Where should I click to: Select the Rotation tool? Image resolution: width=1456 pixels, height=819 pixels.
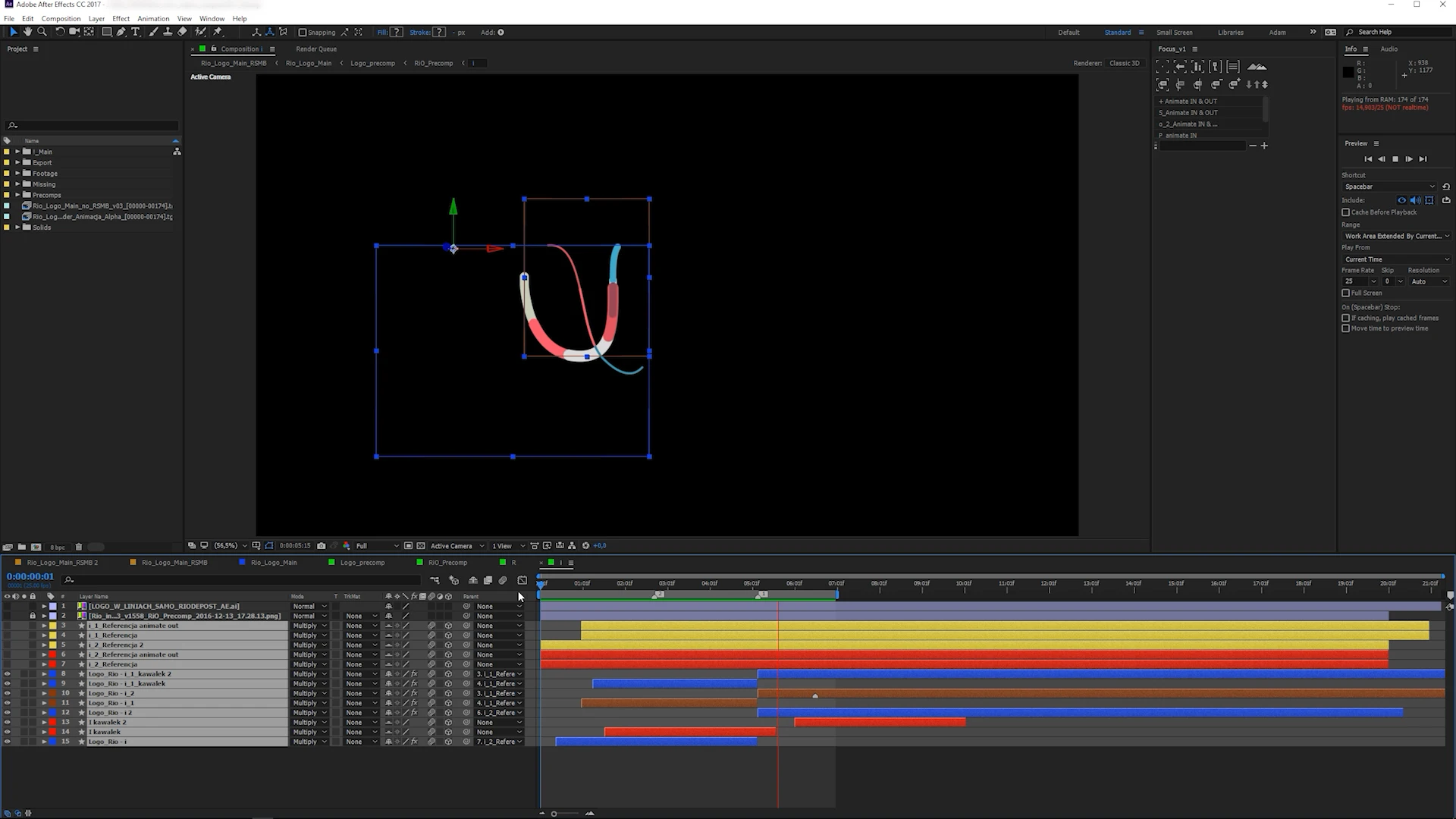60,32
